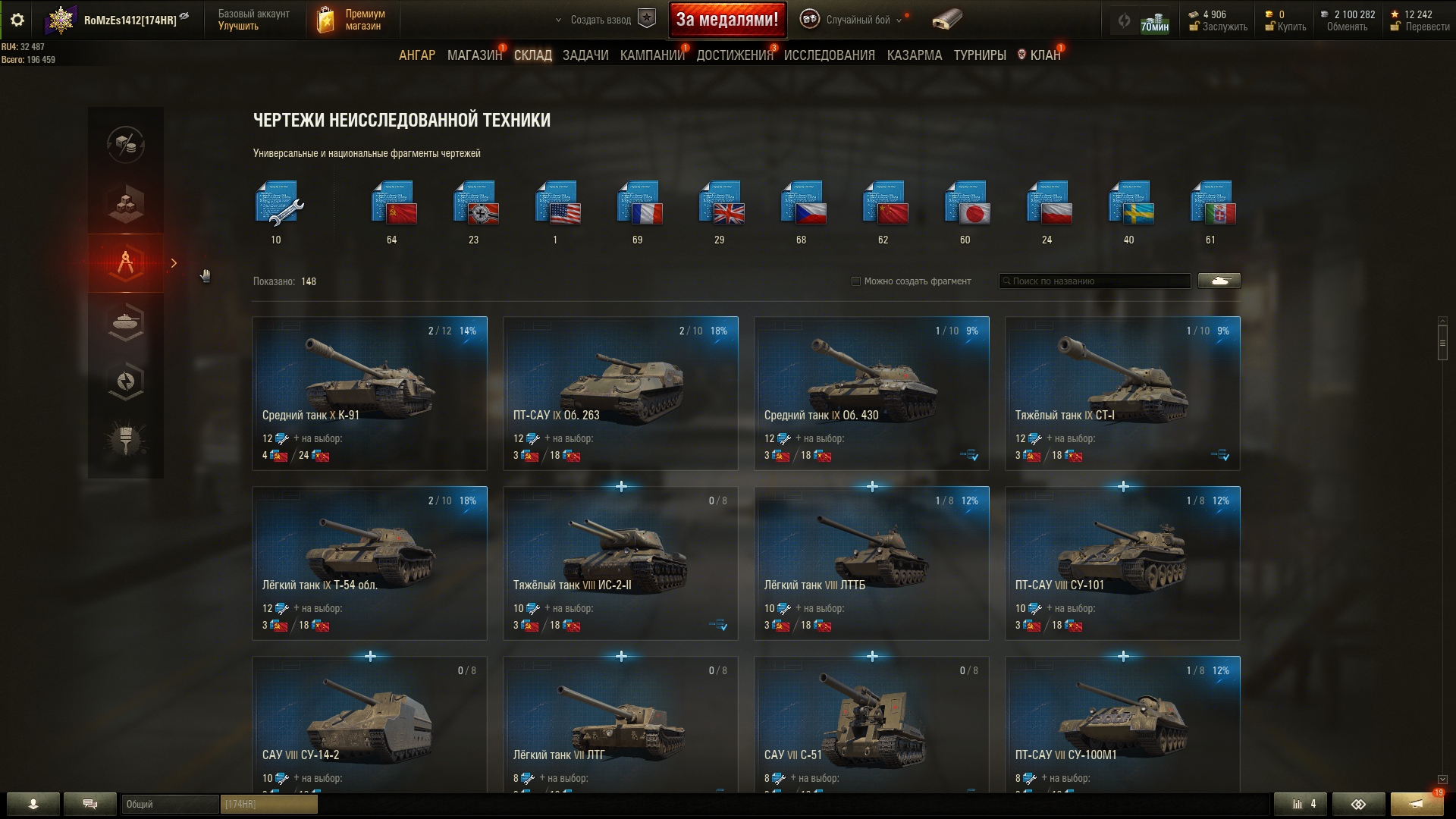Switch to the АНГАР tab

click(417, 55)
